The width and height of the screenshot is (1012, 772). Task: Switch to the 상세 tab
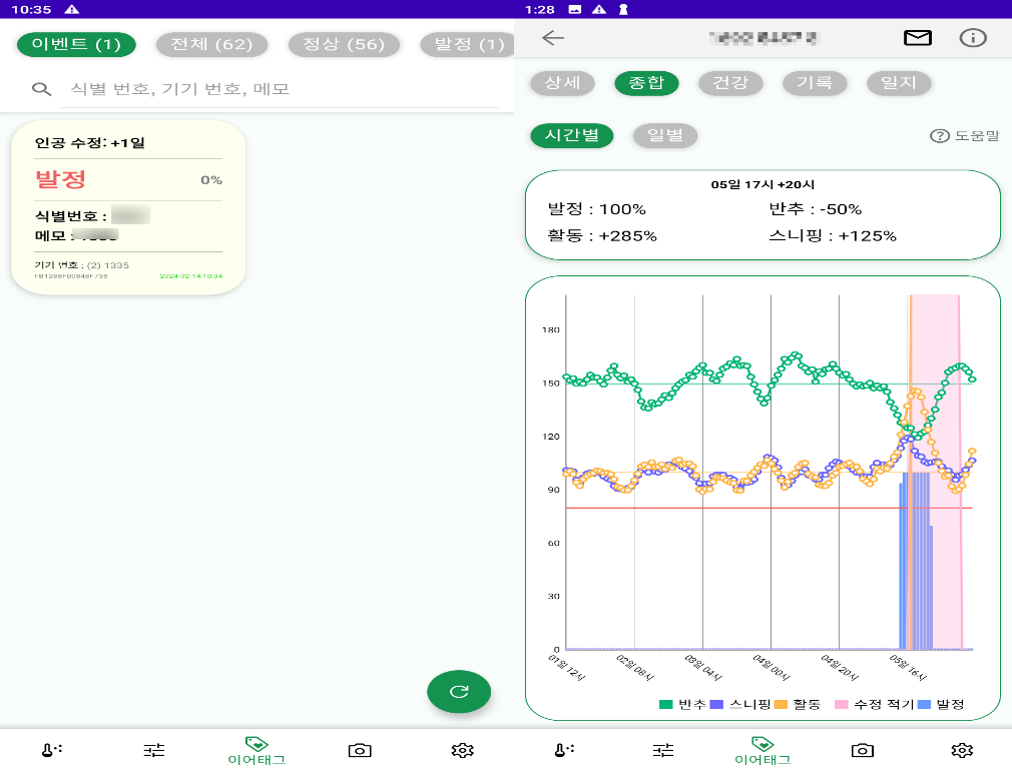(x=562, y=83)
